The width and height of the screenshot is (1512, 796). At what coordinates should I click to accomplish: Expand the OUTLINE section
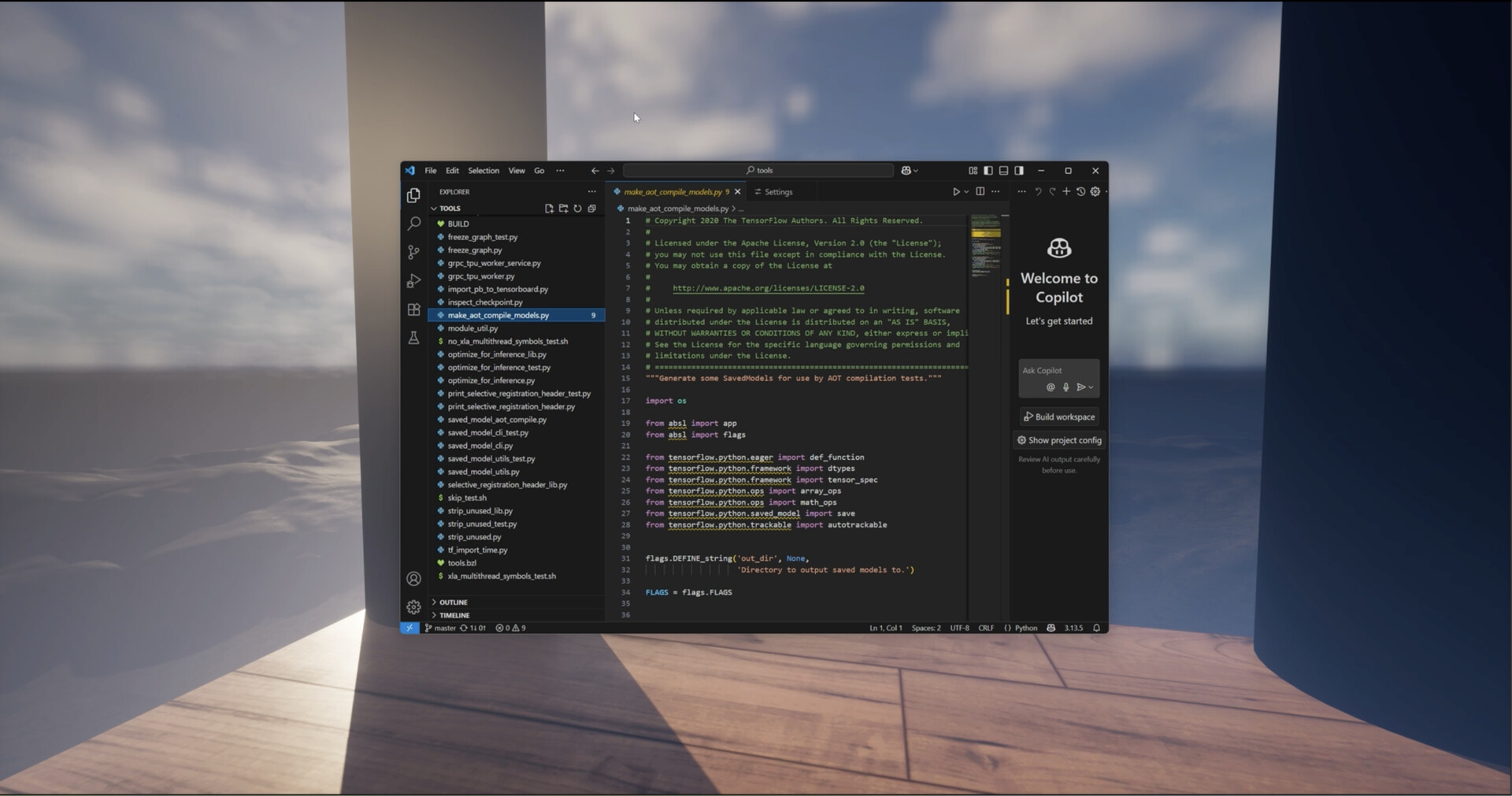[453, 602]
